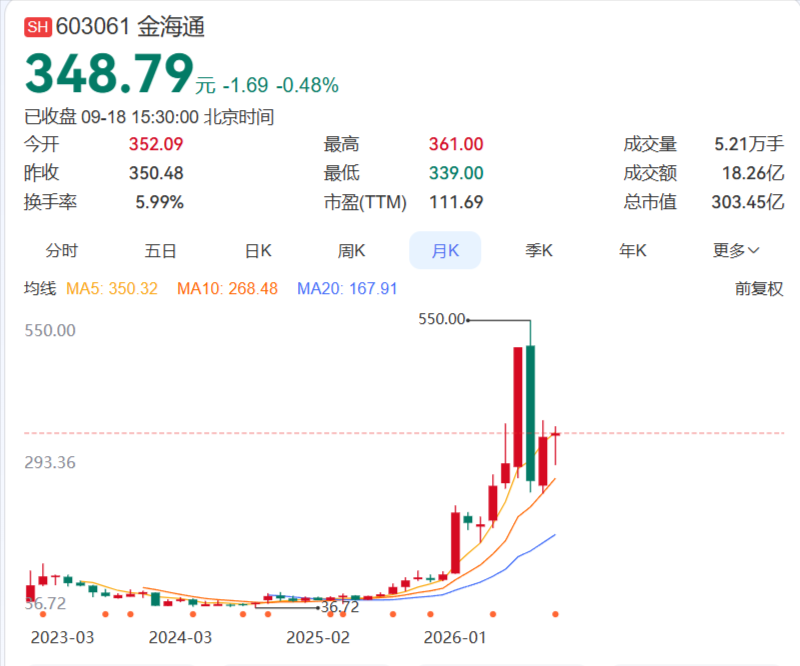Switch to the 五日 five-day tab
The height and width of the screenshot is (666, 800).
(160, 251)
